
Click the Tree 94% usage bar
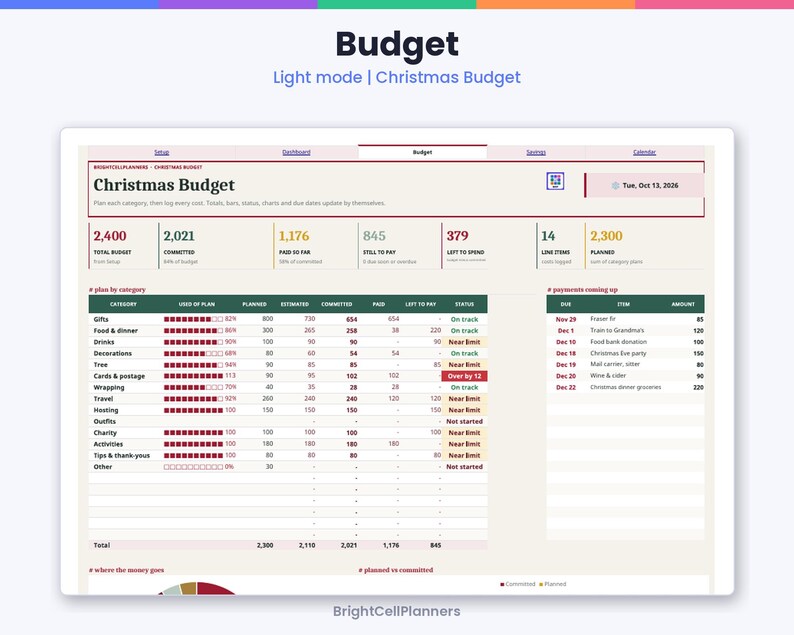click(x=200, y=365)
